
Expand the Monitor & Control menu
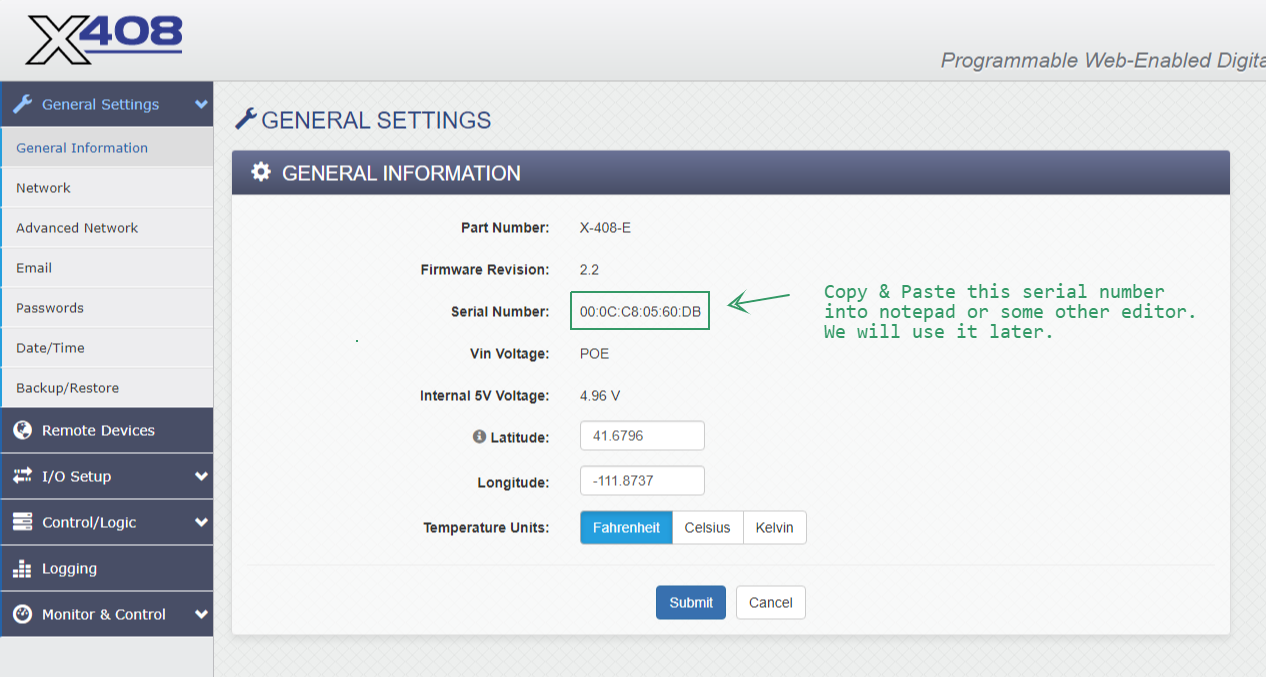click(203, 614)
